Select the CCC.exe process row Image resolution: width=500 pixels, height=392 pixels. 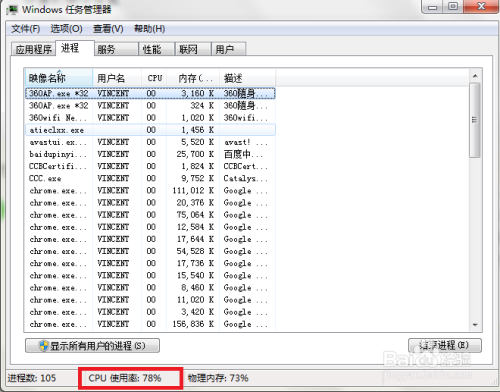point(150,178)
